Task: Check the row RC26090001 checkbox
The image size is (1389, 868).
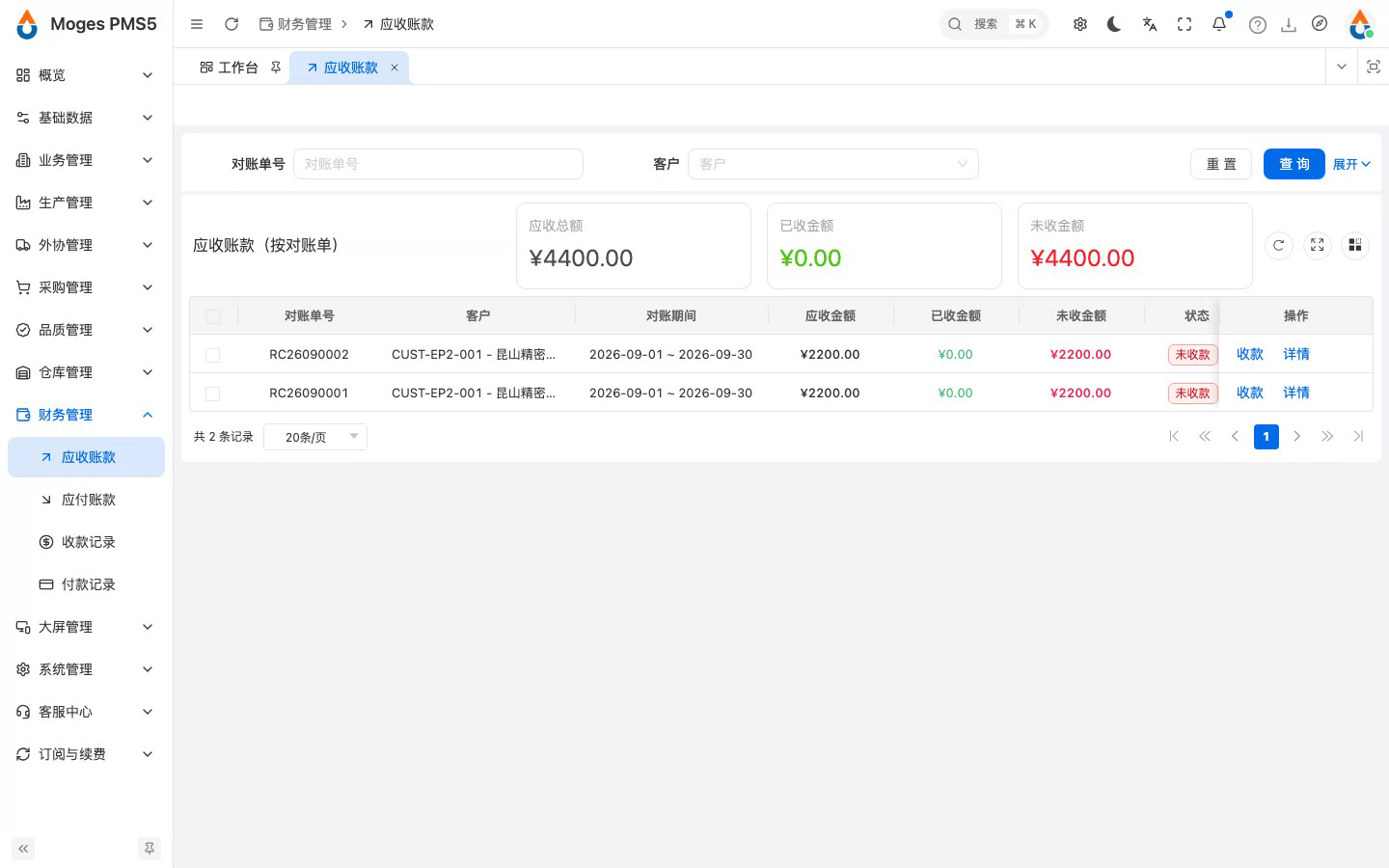Action: coord(213,393)
